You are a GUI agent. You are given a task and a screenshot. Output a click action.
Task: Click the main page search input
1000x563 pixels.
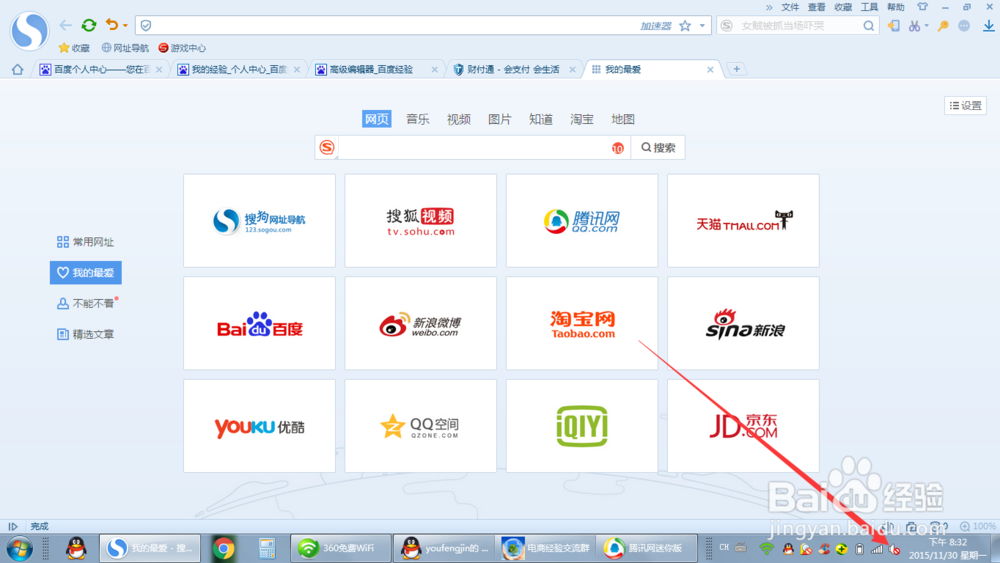pyautogui.click(x=474, y=147)
